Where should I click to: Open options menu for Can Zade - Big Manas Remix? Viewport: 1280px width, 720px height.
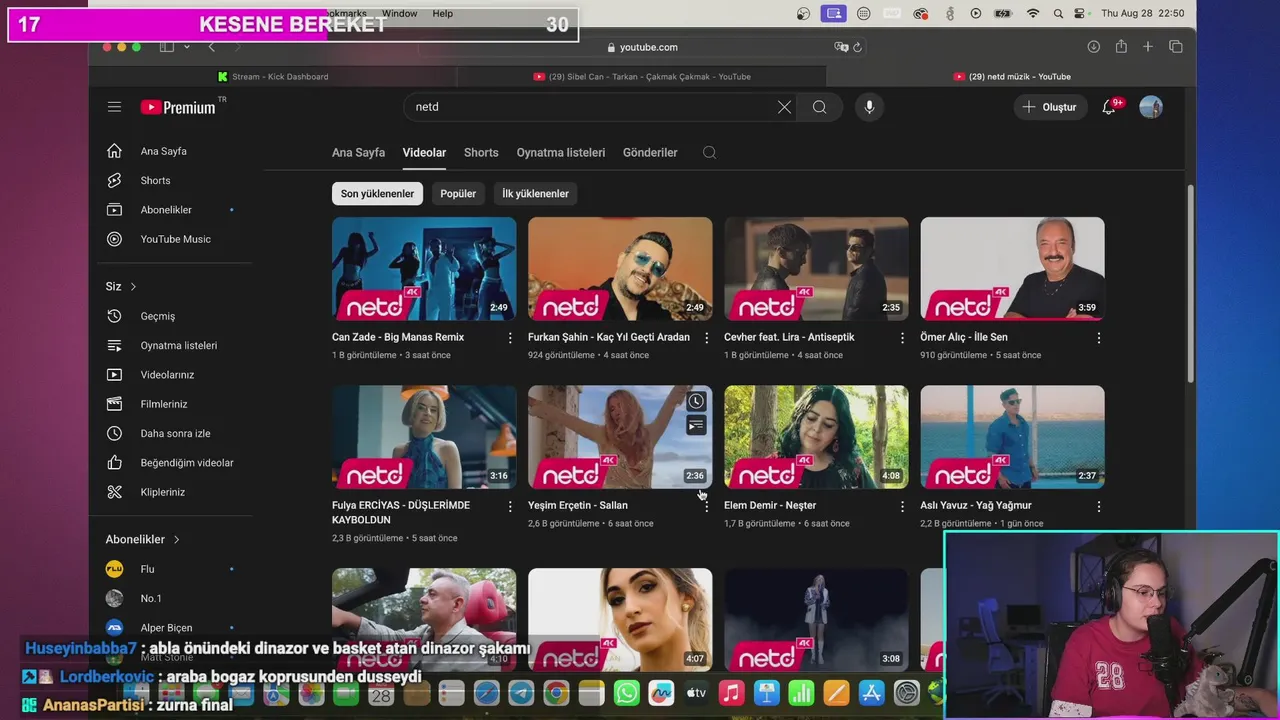coord(510,338)
